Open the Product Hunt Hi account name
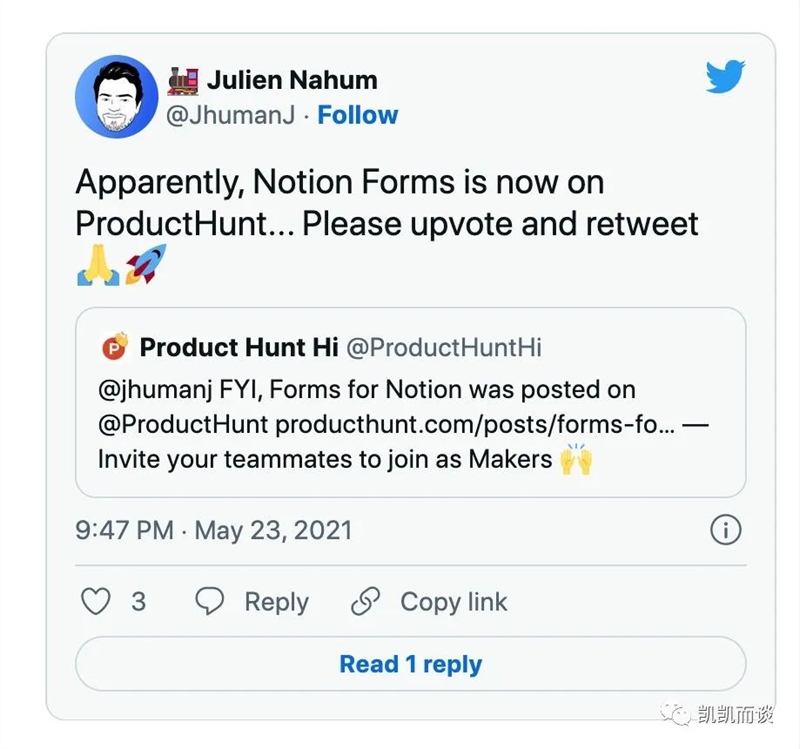This screenshot has height=749, width=800. click(x=239, y=347)
